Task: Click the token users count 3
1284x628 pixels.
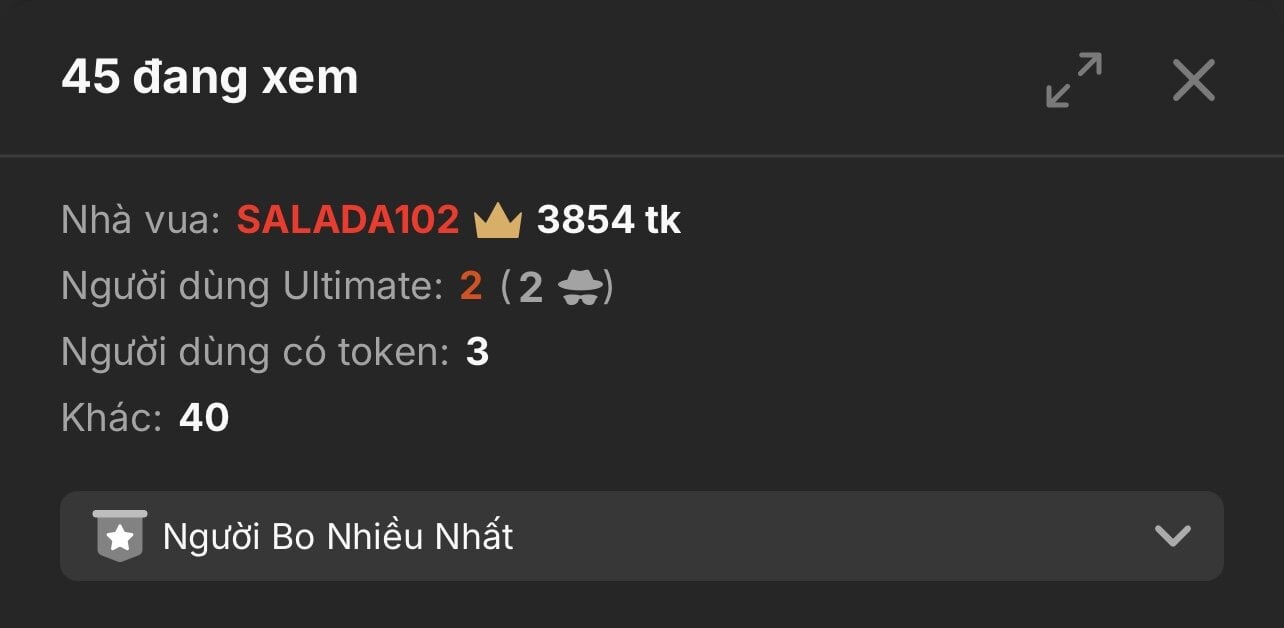Action: [477, 353]
